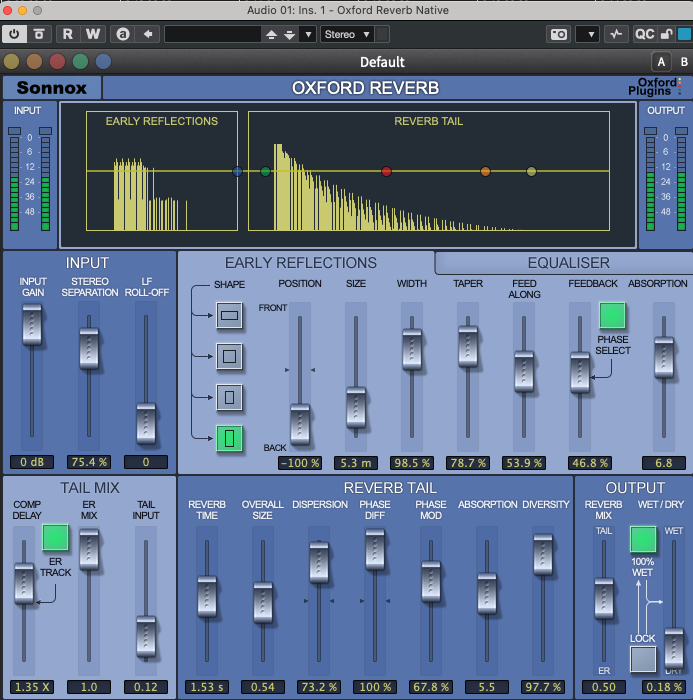Click the blue square toolbar icon
This screenshot has width=693, height=700.
(684, 34)
